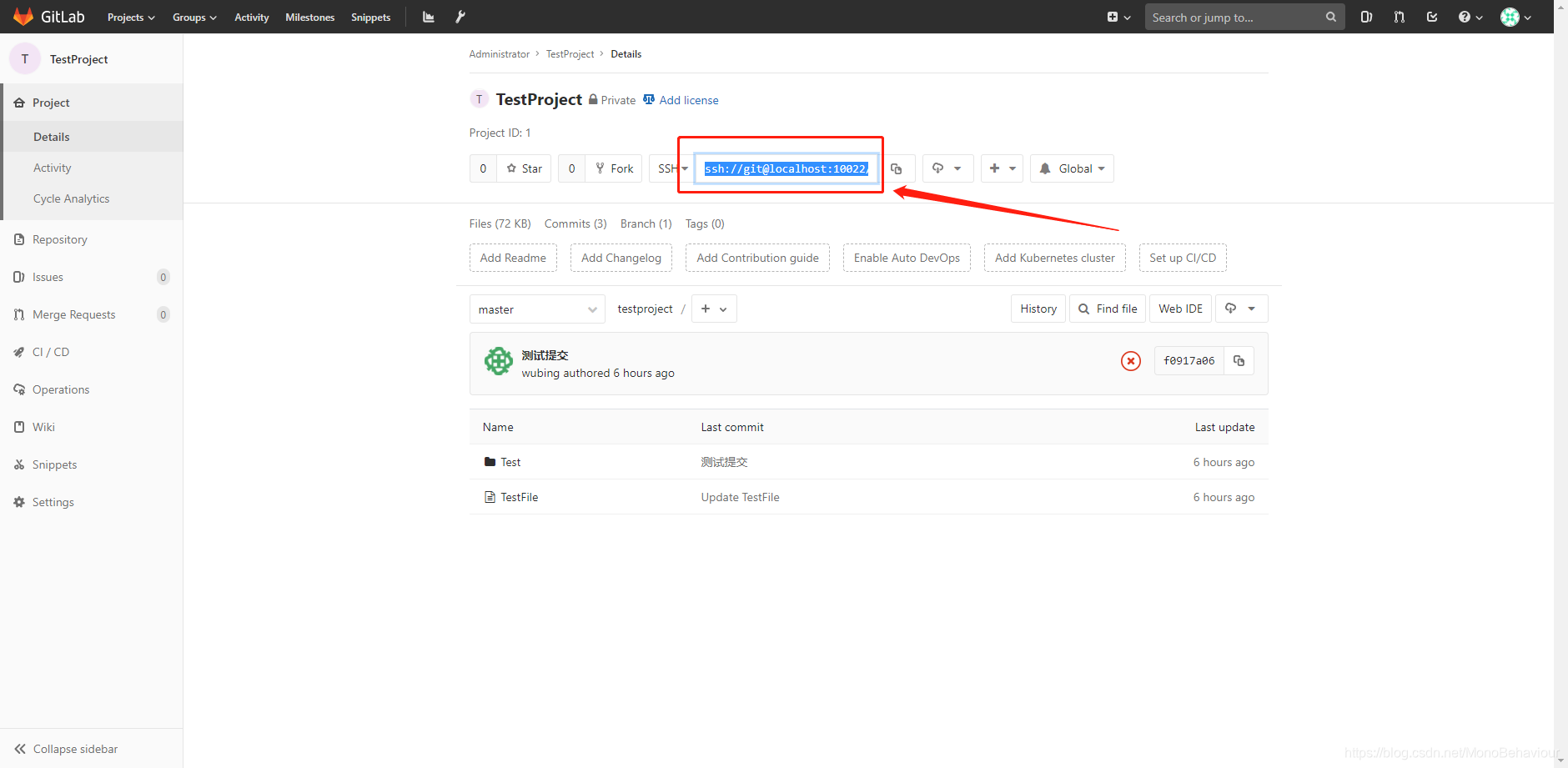1568x768 pixels.
Task: Click the TestFile document icon
Action: coord(490,497)
